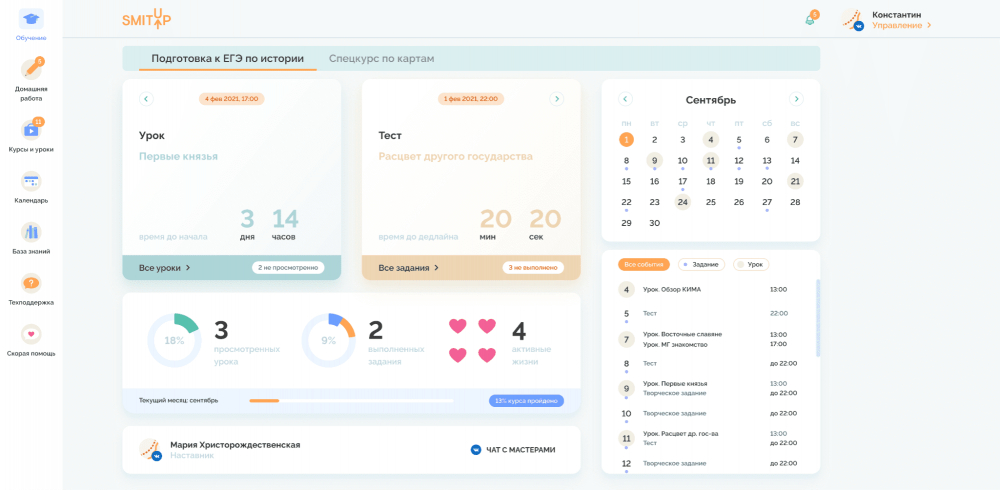Image resolution: width=1000 pixels, height=490 pixels.
Task: Switch to Спецкурс по картам tab
Action: tap(381, 59)
